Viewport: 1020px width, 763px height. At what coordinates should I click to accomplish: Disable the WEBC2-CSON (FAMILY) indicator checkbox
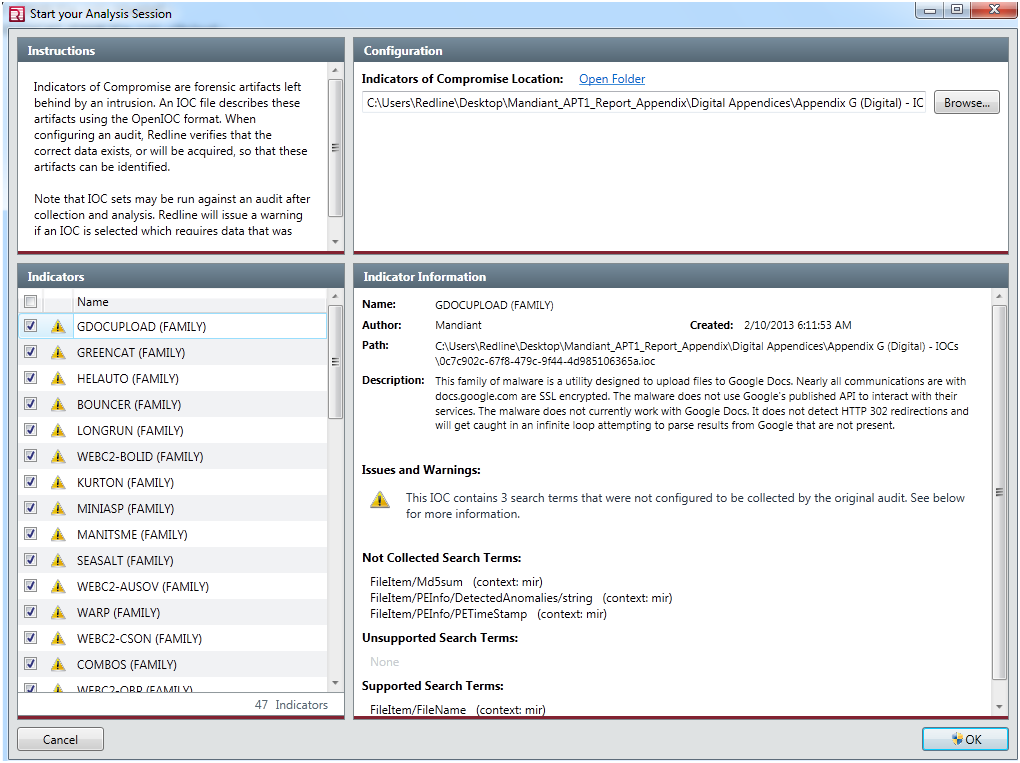(31, 638)
